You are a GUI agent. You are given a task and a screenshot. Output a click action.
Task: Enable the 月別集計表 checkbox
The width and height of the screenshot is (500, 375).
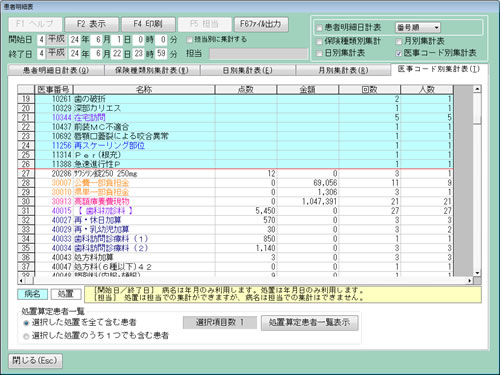point(399,41)
